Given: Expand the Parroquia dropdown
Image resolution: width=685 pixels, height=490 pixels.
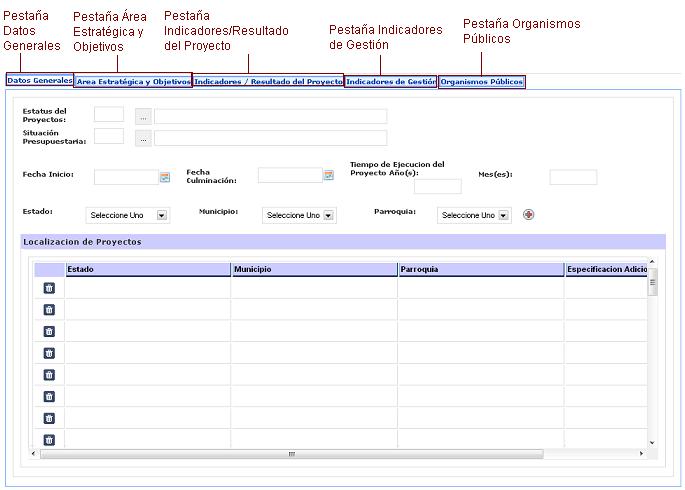Looking at the screenshot, I should click(503, 215).
